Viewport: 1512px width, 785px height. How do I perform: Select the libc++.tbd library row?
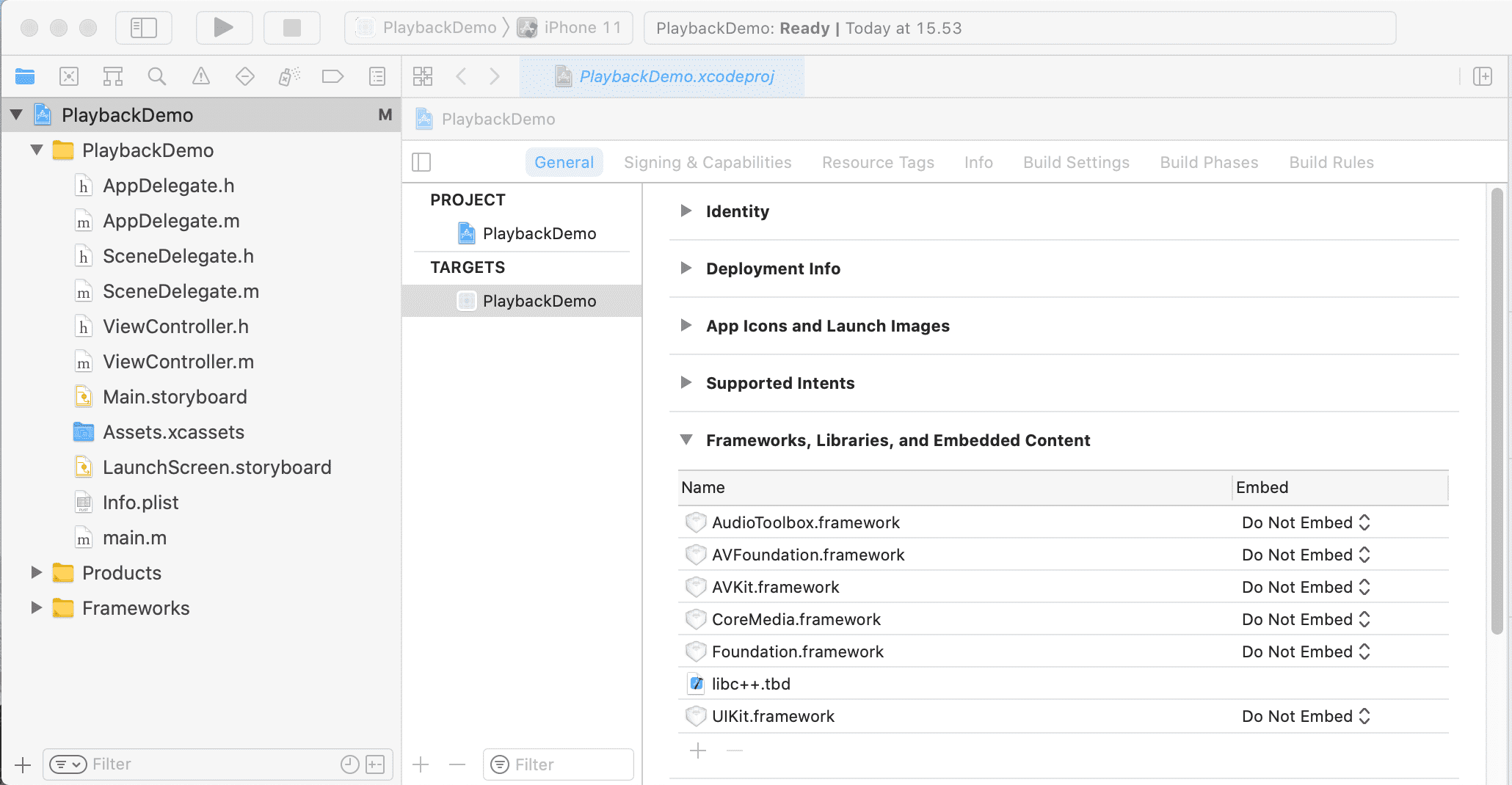[x=1064, y=684]
